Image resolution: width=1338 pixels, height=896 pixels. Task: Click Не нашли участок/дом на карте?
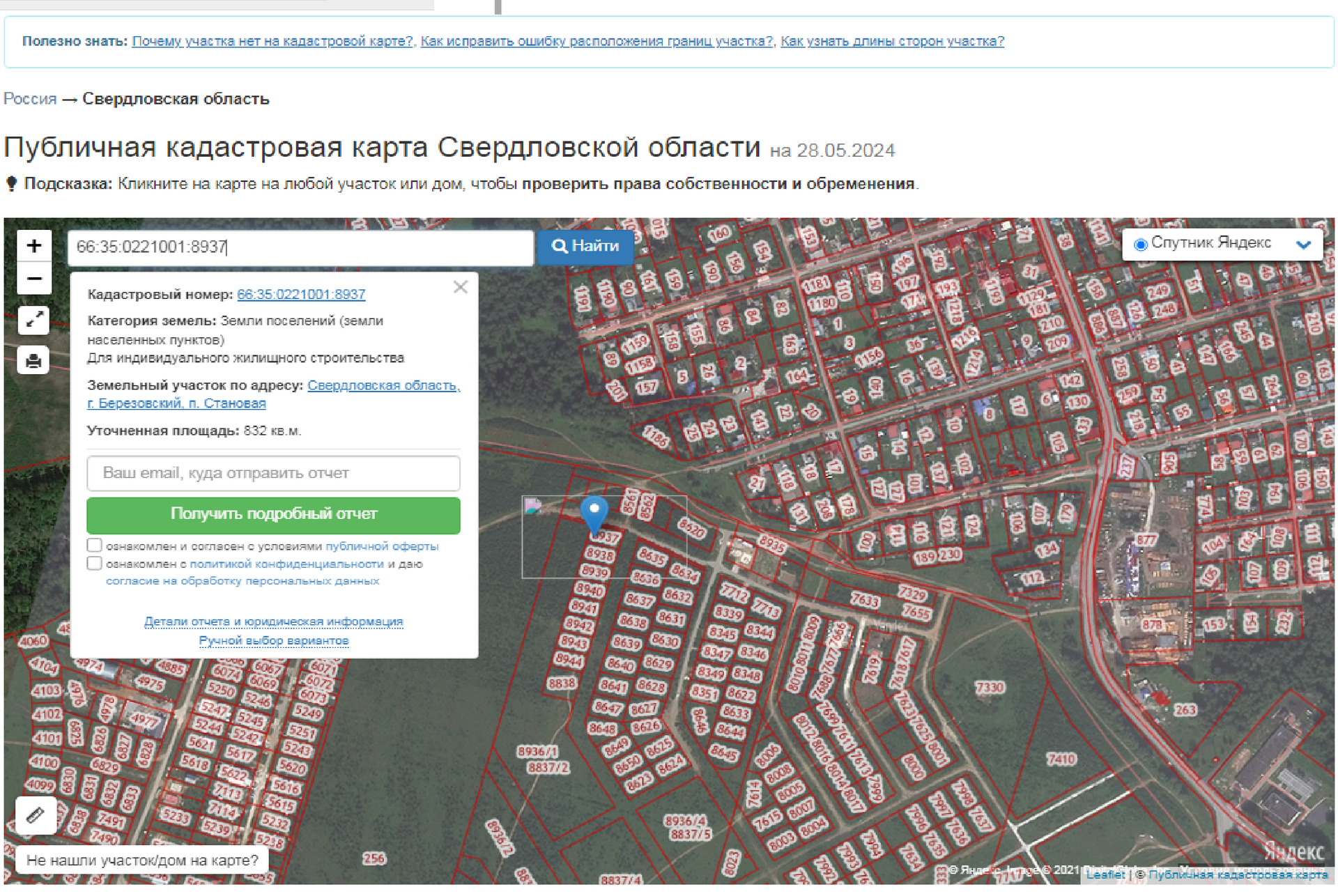click(142, 860)
